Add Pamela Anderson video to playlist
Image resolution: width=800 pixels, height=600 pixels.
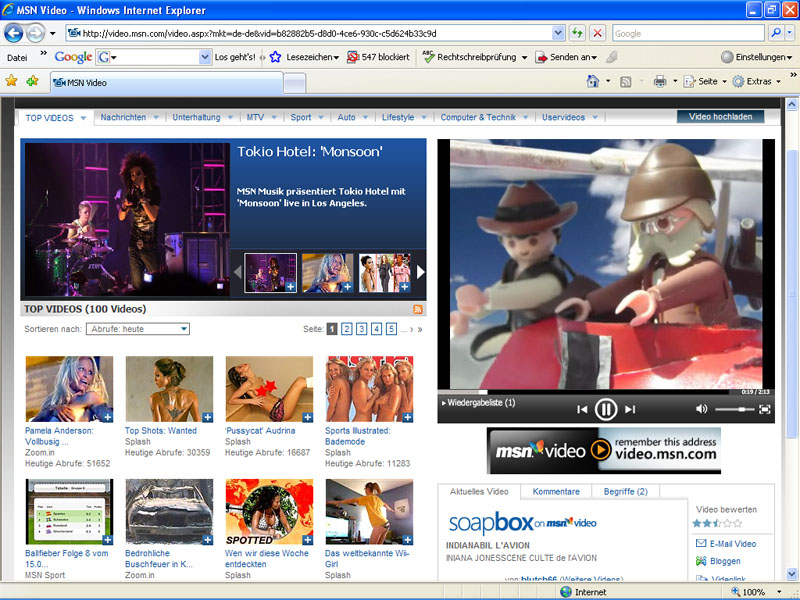point(107,416)
